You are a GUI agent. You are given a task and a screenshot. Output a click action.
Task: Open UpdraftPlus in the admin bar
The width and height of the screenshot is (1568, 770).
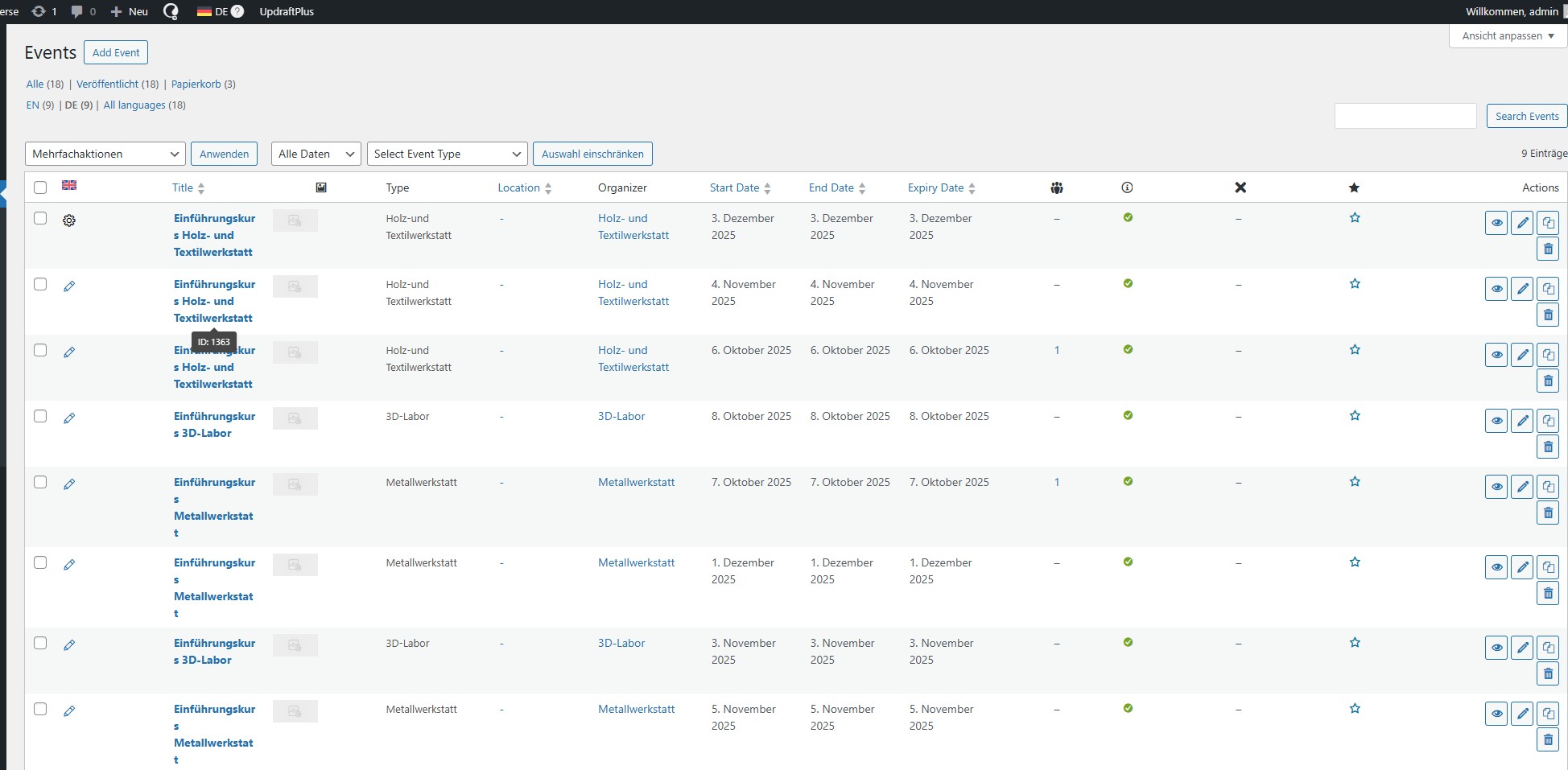point(287,11)
